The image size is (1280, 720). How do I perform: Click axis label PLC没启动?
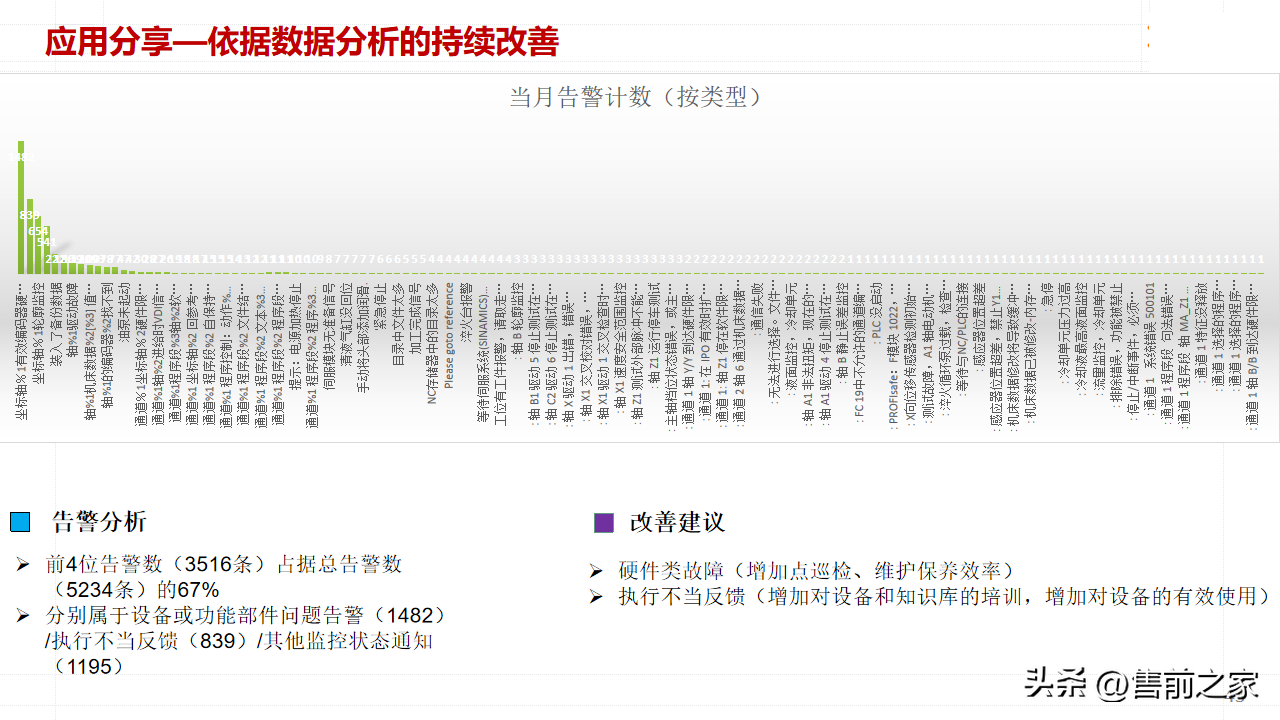click(x=877, y=312)
